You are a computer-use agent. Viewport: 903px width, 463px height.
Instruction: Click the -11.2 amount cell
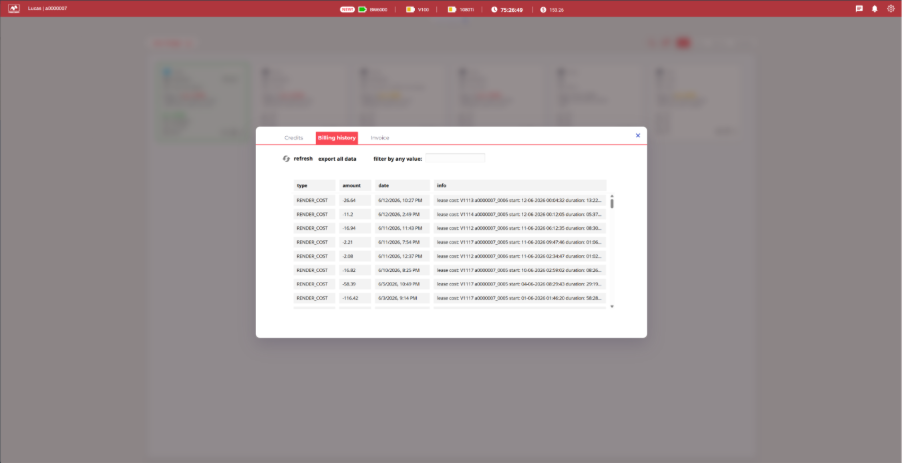[x=355, y=214]
